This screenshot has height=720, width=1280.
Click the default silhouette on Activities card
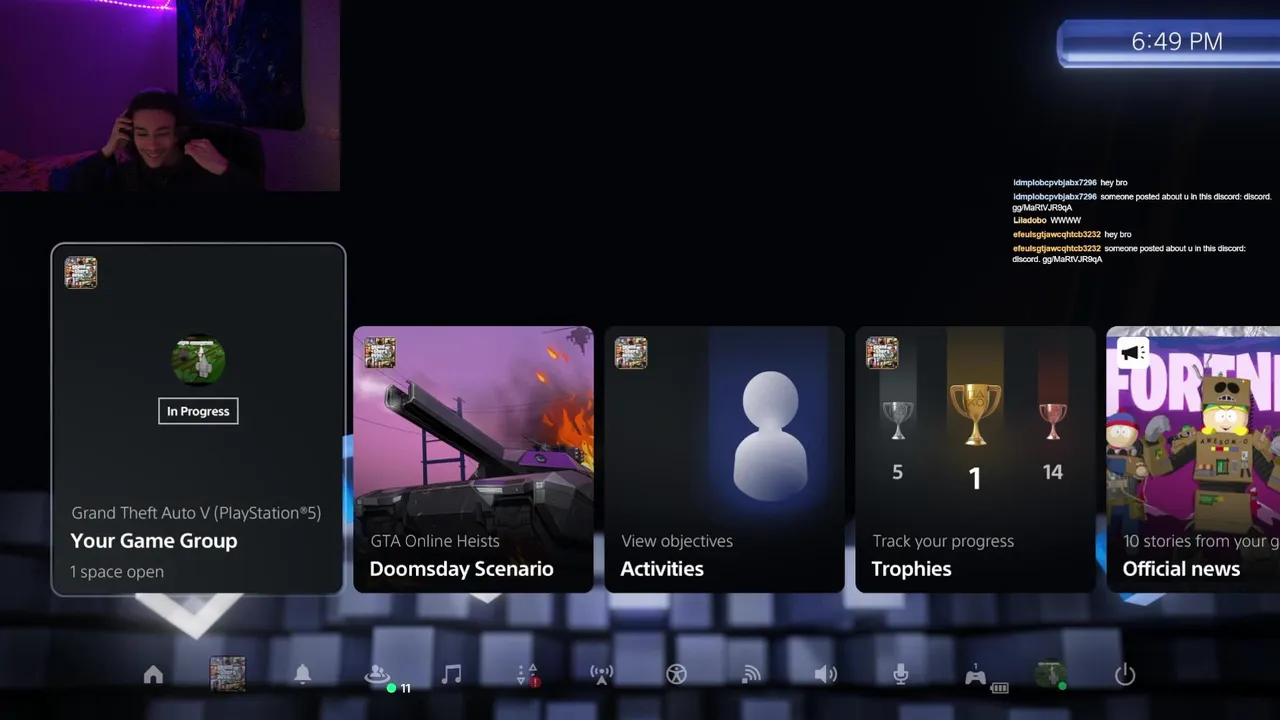click(770, 435)
